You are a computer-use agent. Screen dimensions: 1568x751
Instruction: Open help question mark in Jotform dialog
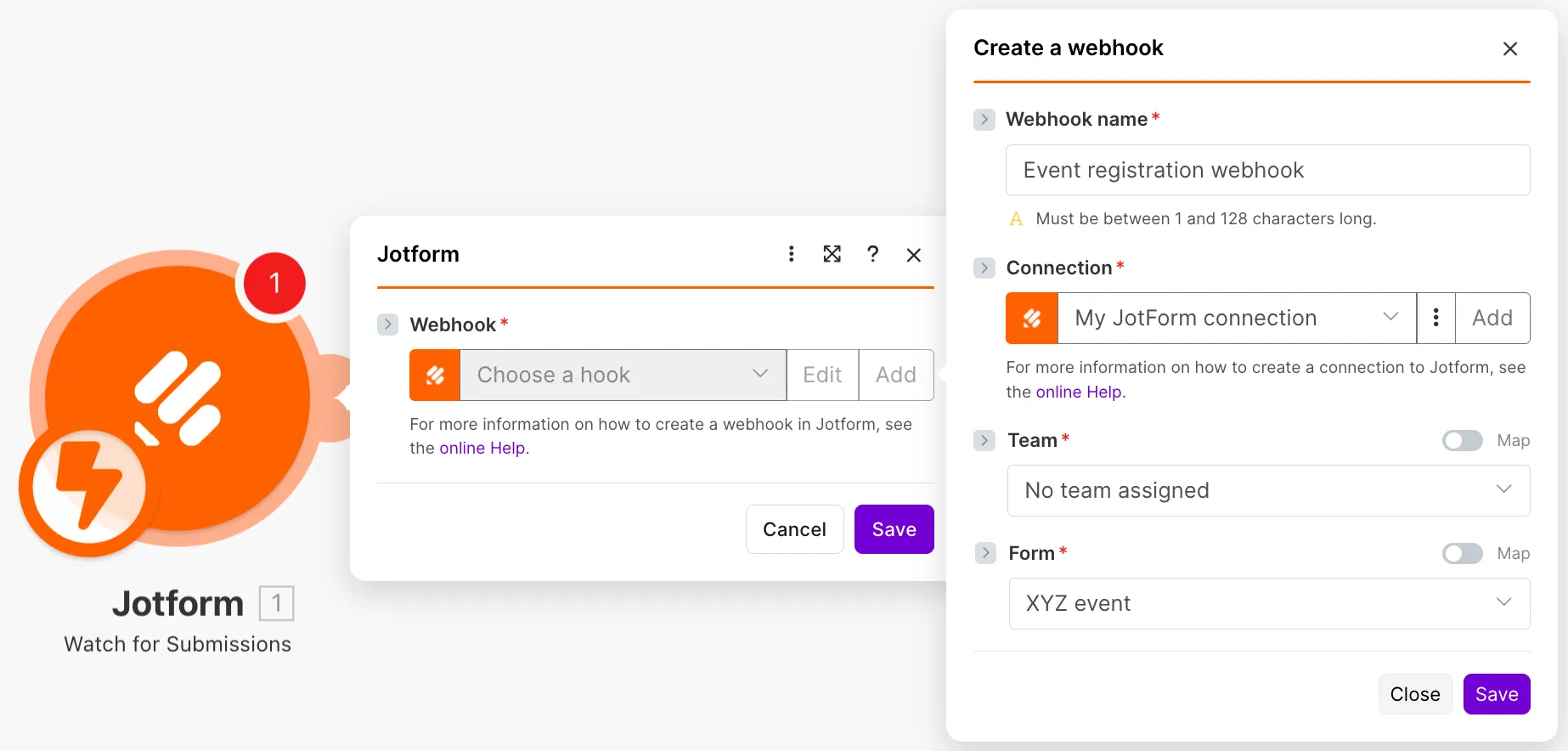pyautogui.click(x=872, y=254)
